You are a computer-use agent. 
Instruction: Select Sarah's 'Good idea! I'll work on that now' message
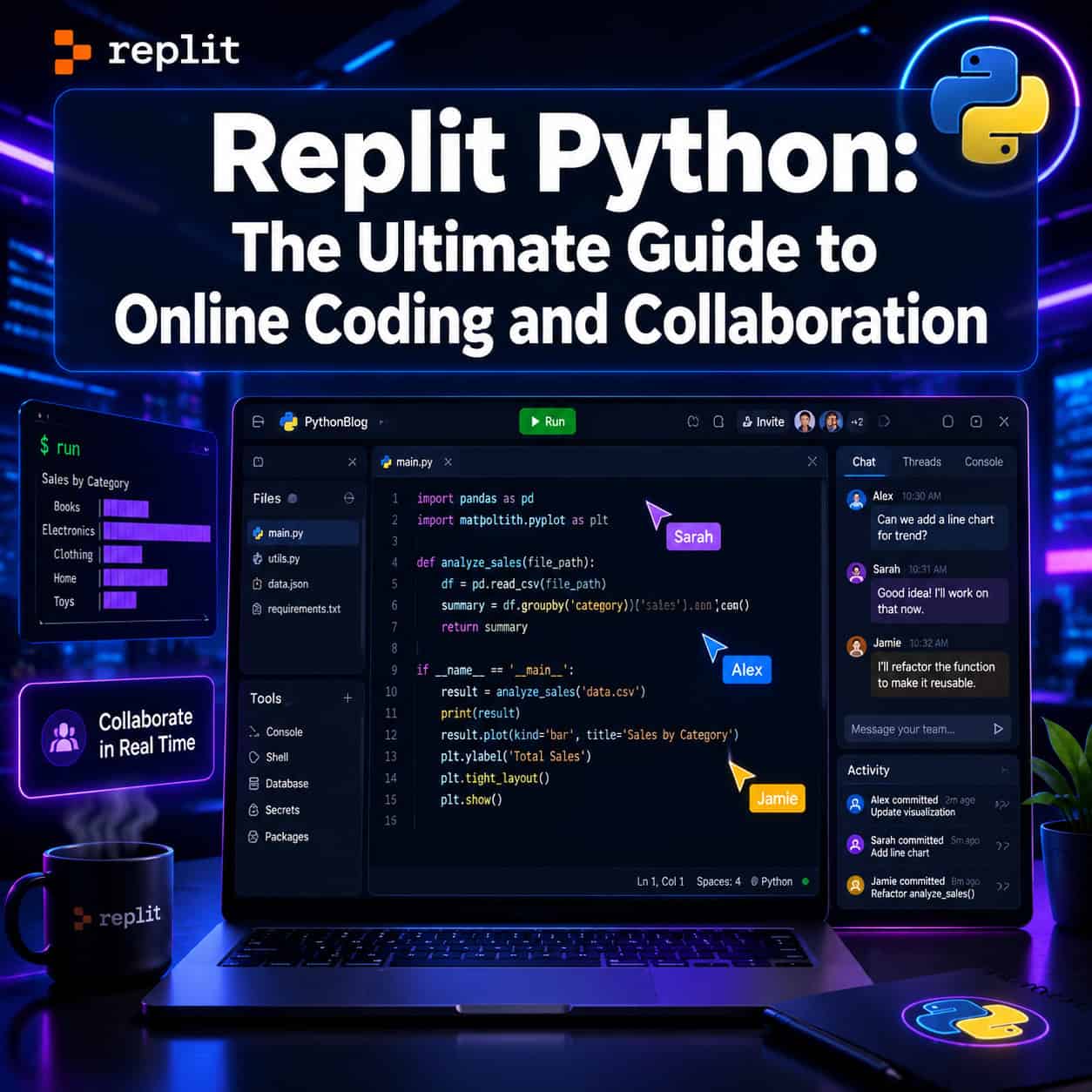940,601
